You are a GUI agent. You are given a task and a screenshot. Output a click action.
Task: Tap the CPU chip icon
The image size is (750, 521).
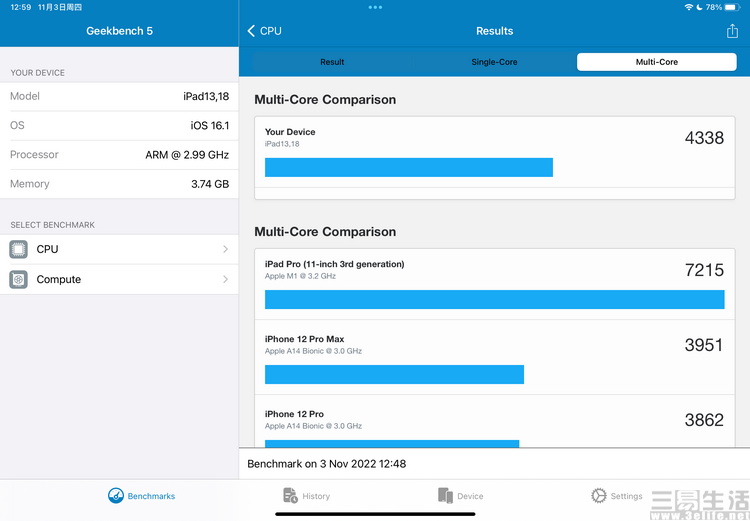pyautogui.click(x=18, y=249)
